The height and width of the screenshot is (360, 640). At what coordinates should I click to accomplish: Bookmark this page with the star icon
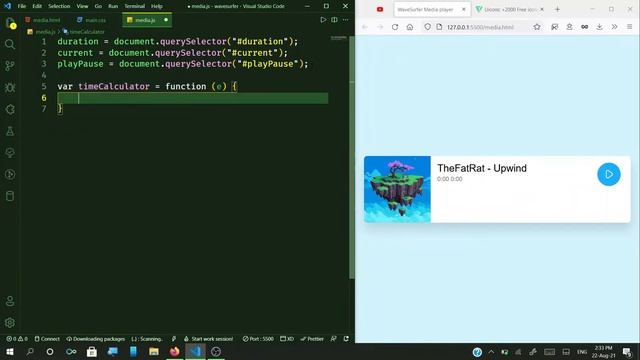(537, 27)
